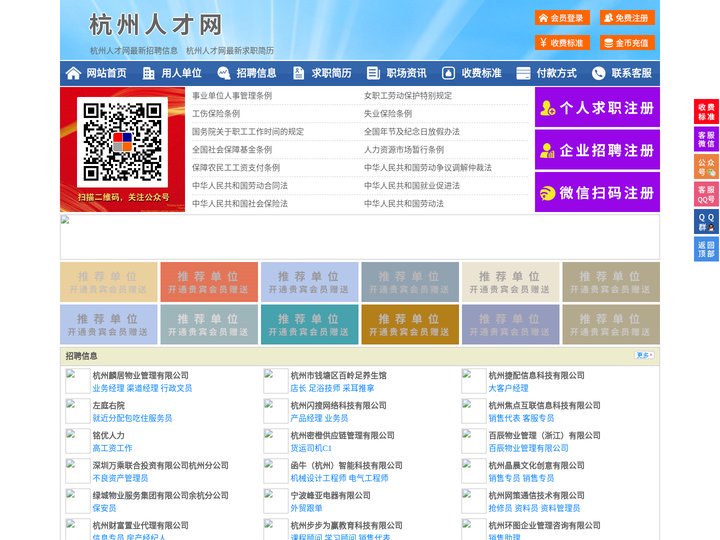Image resolution: width=720 pixels, height=540 pixels.
Task: Open 职场资讯 in the navigation bar
Action: (x=406, y=73)
